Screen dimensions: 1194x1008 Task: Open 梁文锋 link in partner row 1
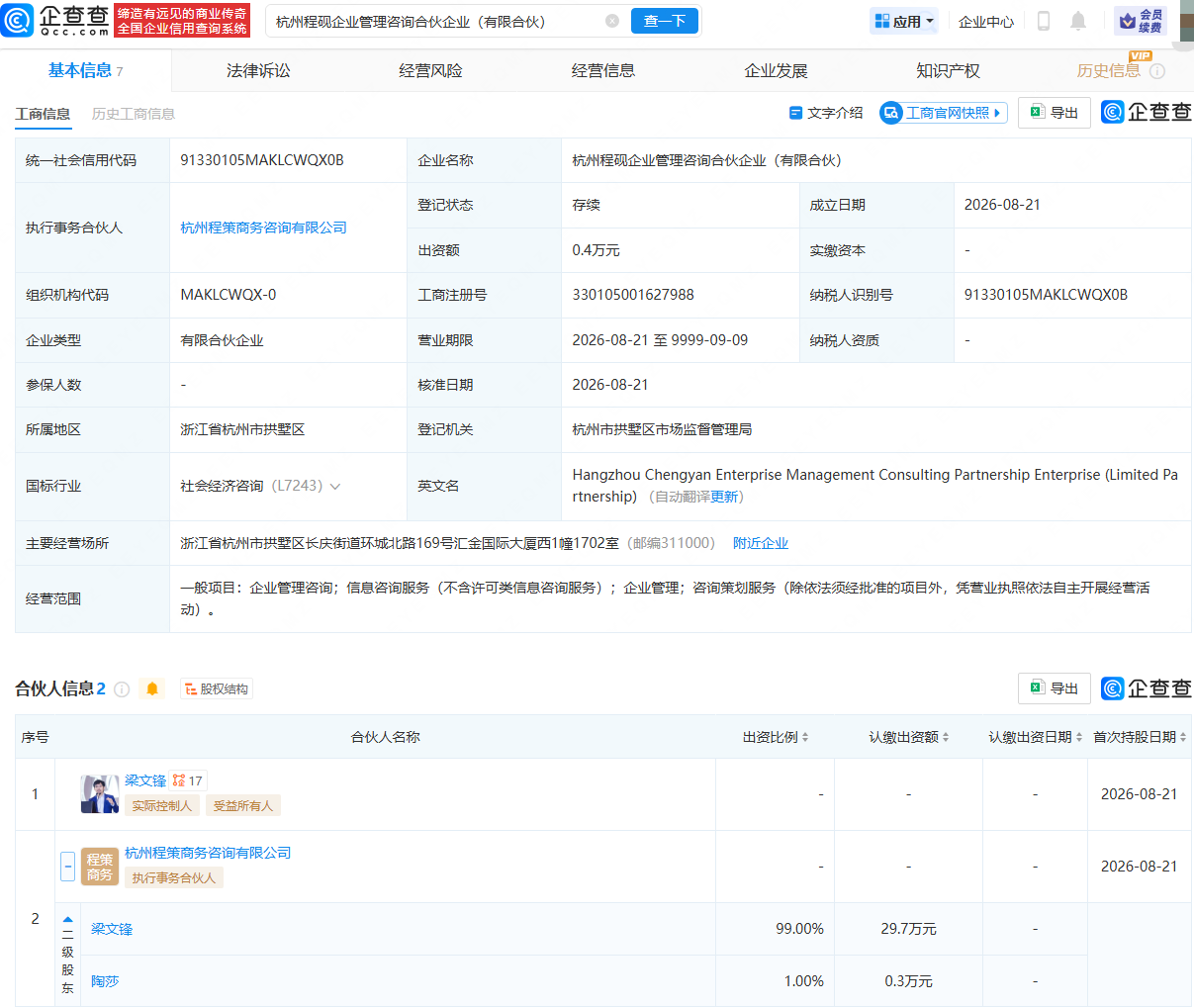tap(145, 780)
